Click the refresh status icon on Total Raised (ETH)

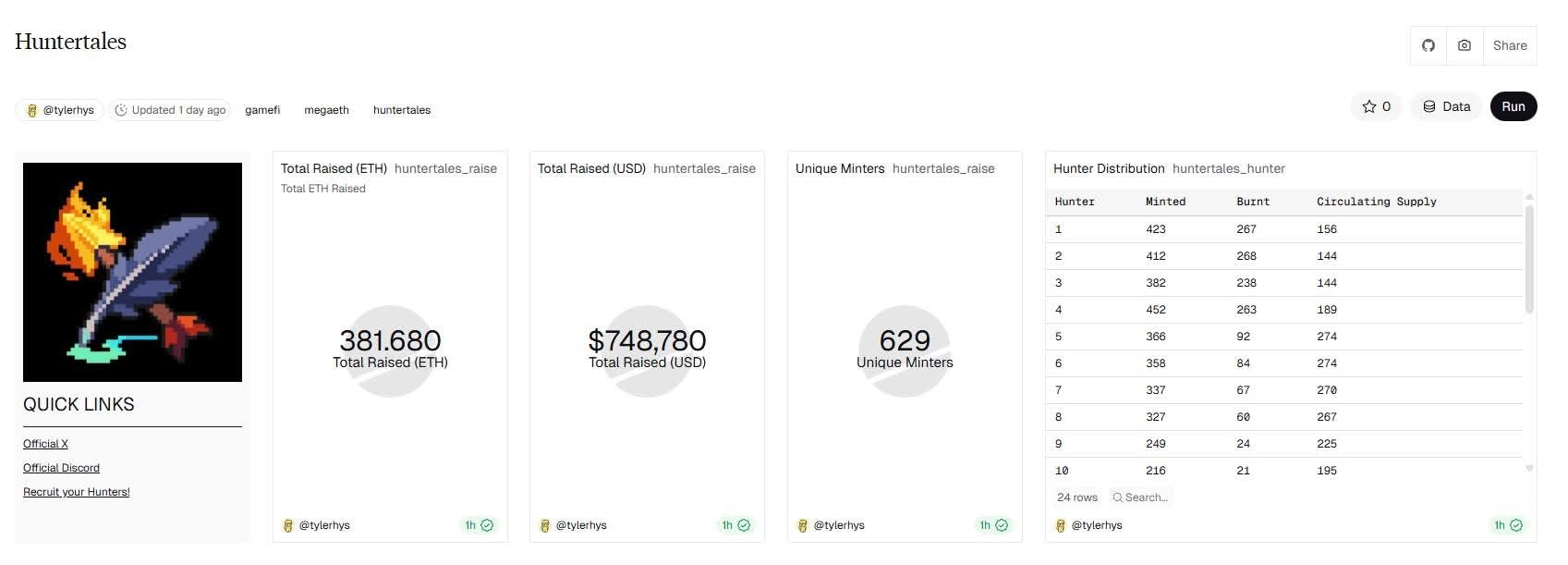tap(487, 525)
